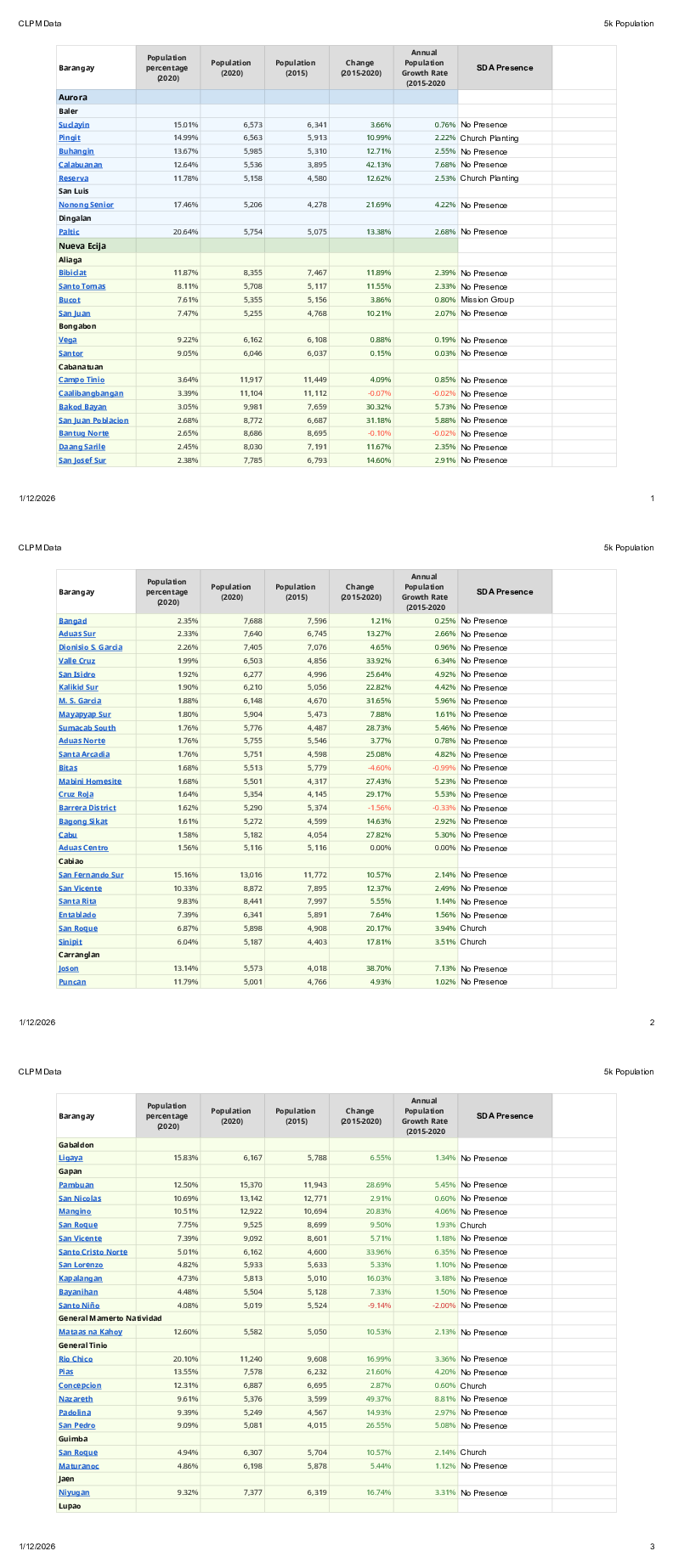Click the Santo Cristo Norte link
The image size is (673, 1568).
pyautogui.click(x=93, y=1252)
